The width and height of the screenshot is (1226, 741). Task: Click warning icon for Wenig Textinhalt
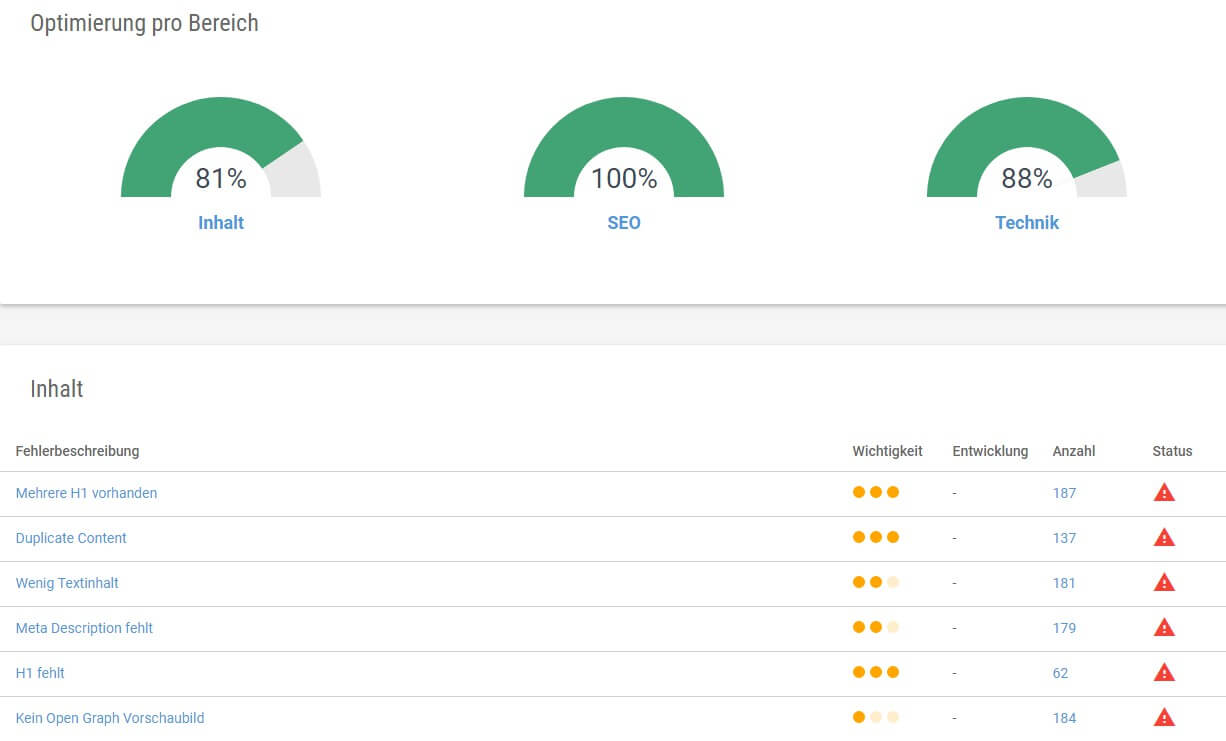click(x=1164, y=582)
